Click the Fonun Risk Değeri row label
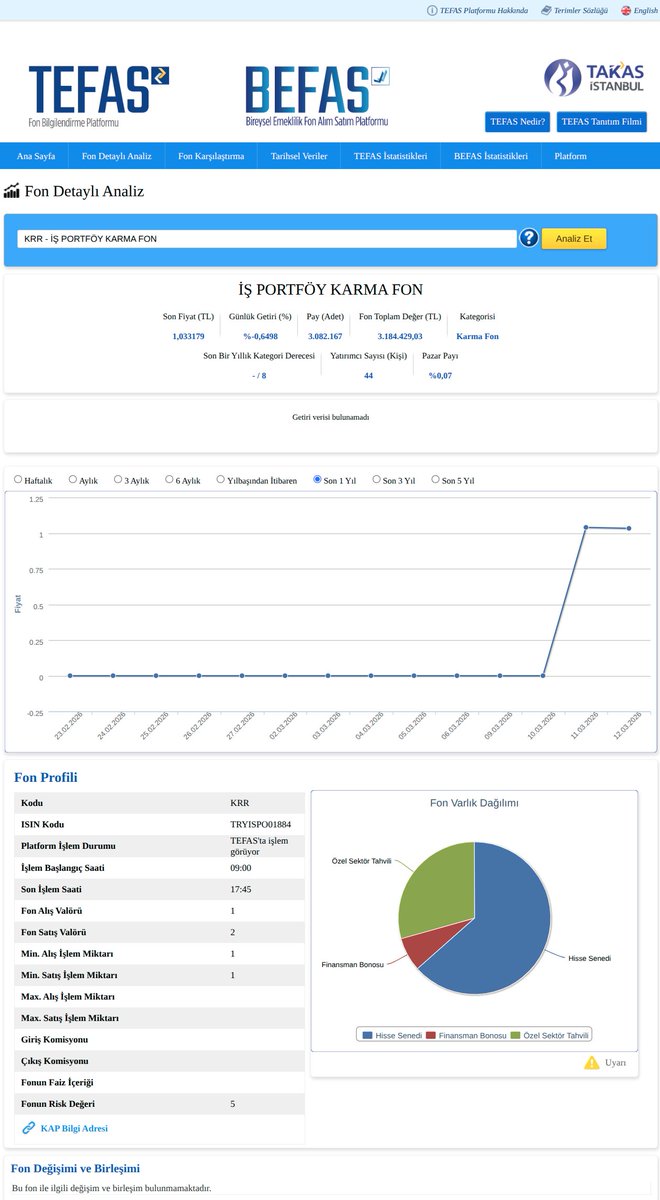This screenshot has width=660, height=1200. tap(59, 1104)
